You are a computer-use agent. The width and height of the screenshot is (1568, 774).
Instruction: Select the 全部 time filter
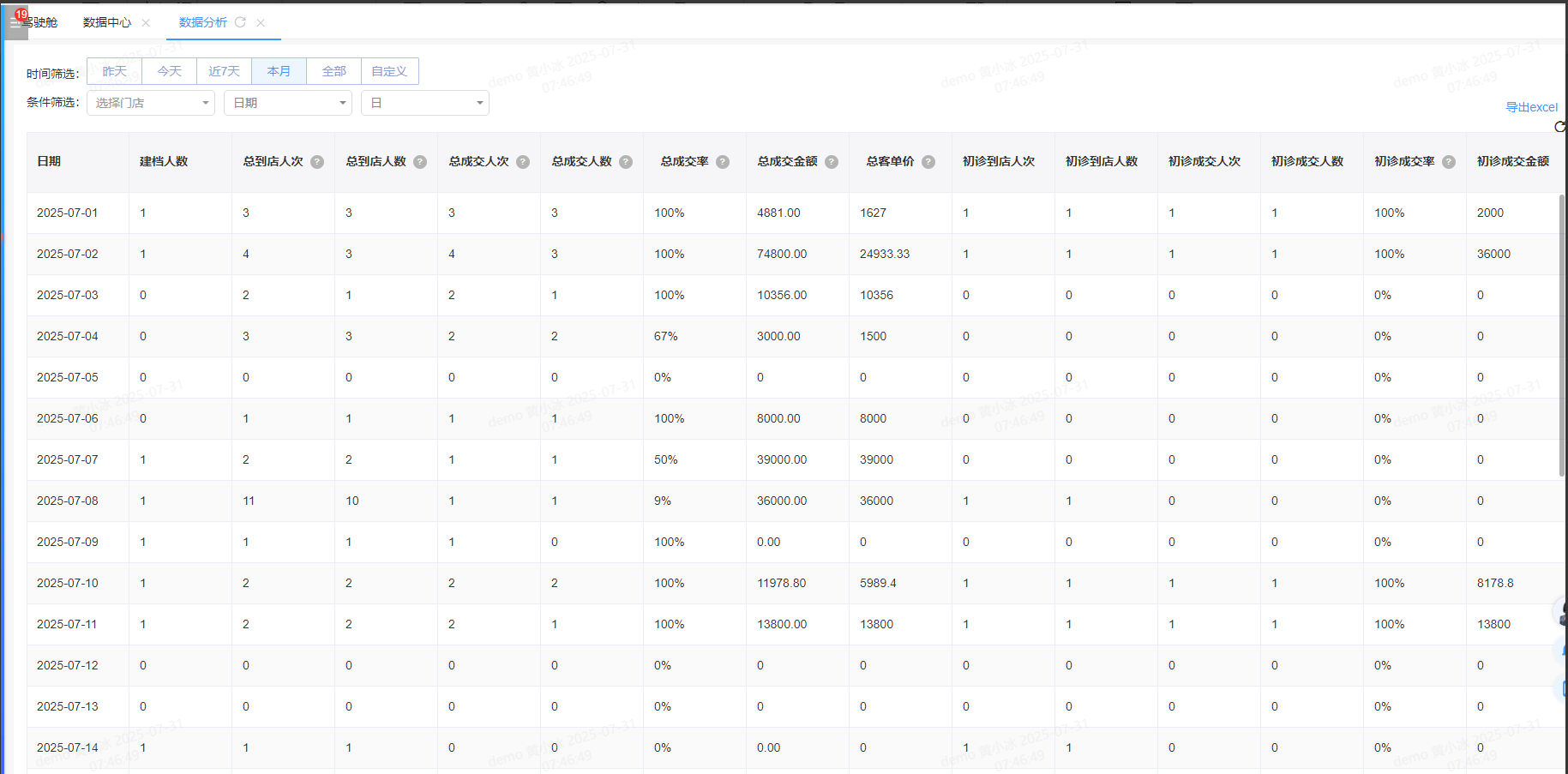pyautogui.click(x=333, y=71)
